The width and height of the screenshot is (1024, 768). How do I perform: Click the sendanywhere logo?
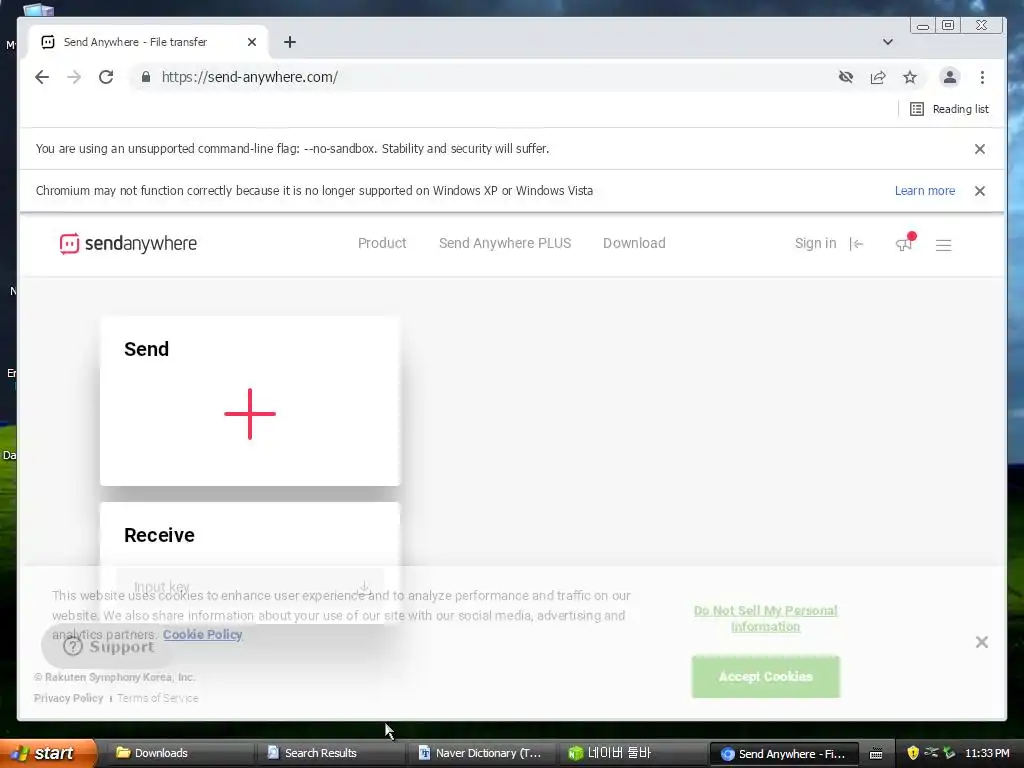[x=128, y=244]
